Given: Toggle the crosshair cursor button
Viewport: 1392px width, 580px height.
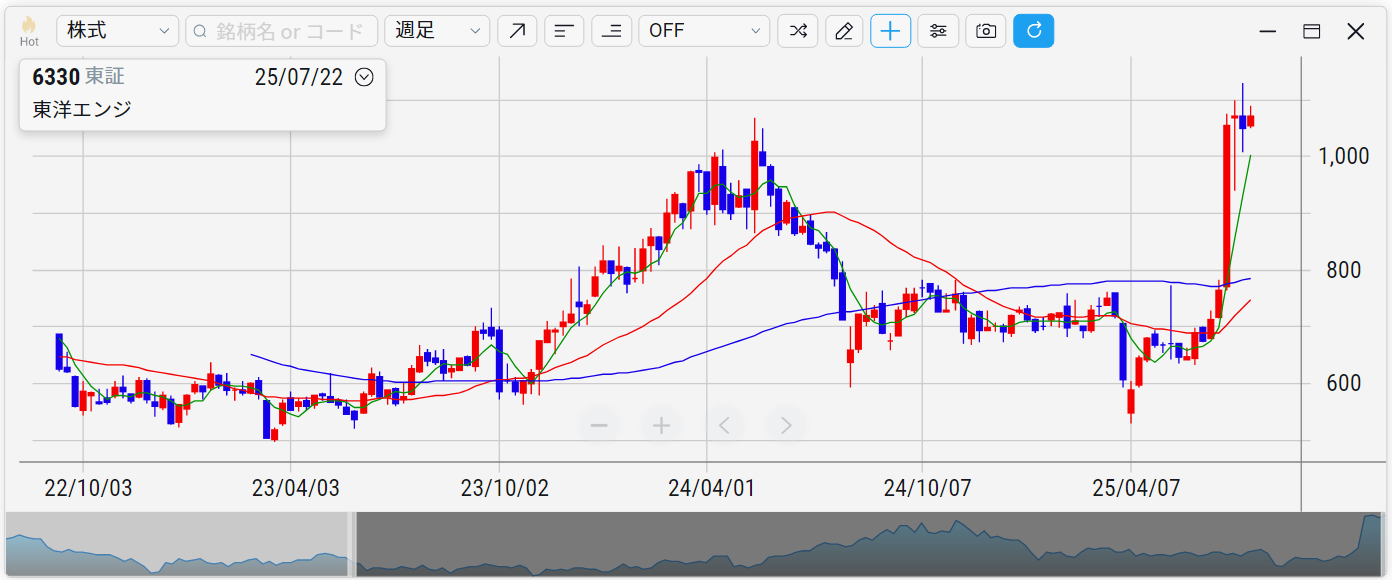Looking at the screenshot, I should 890,31.
